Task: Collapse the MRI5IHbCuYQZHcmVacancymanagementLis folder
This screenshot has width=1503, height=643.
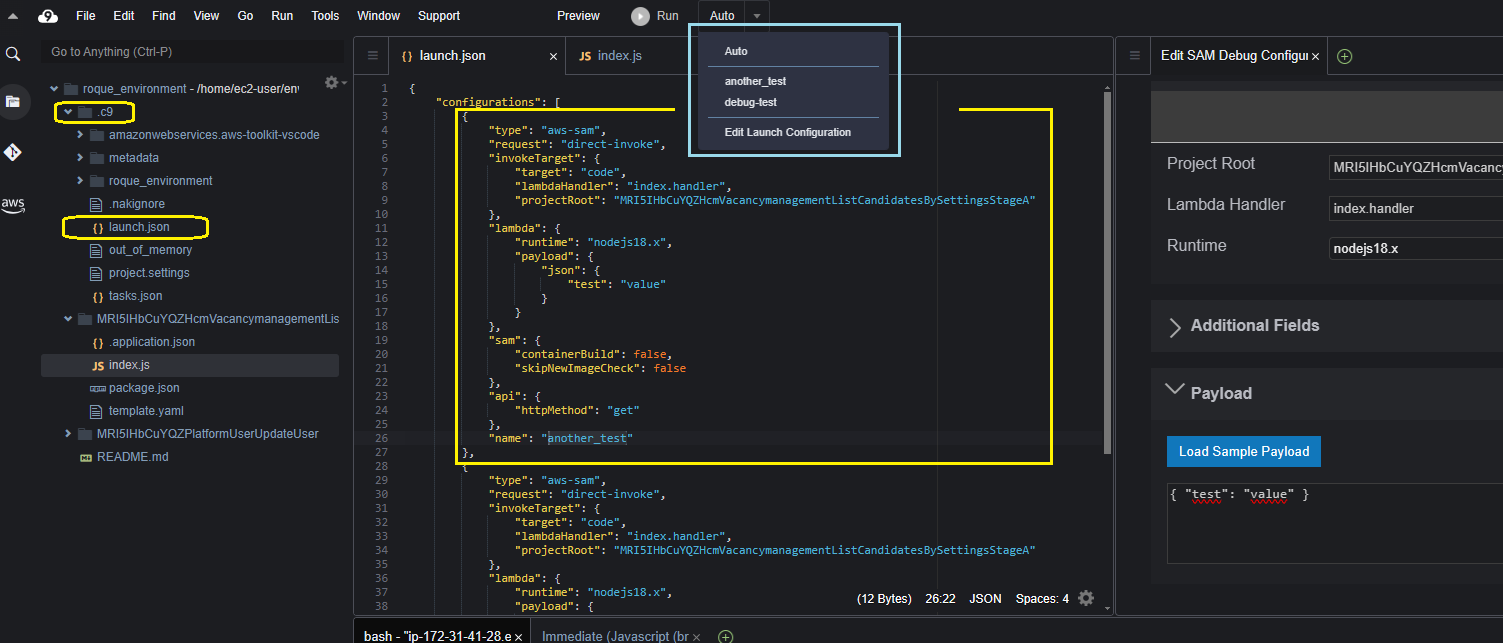Action: pos(68,319)
